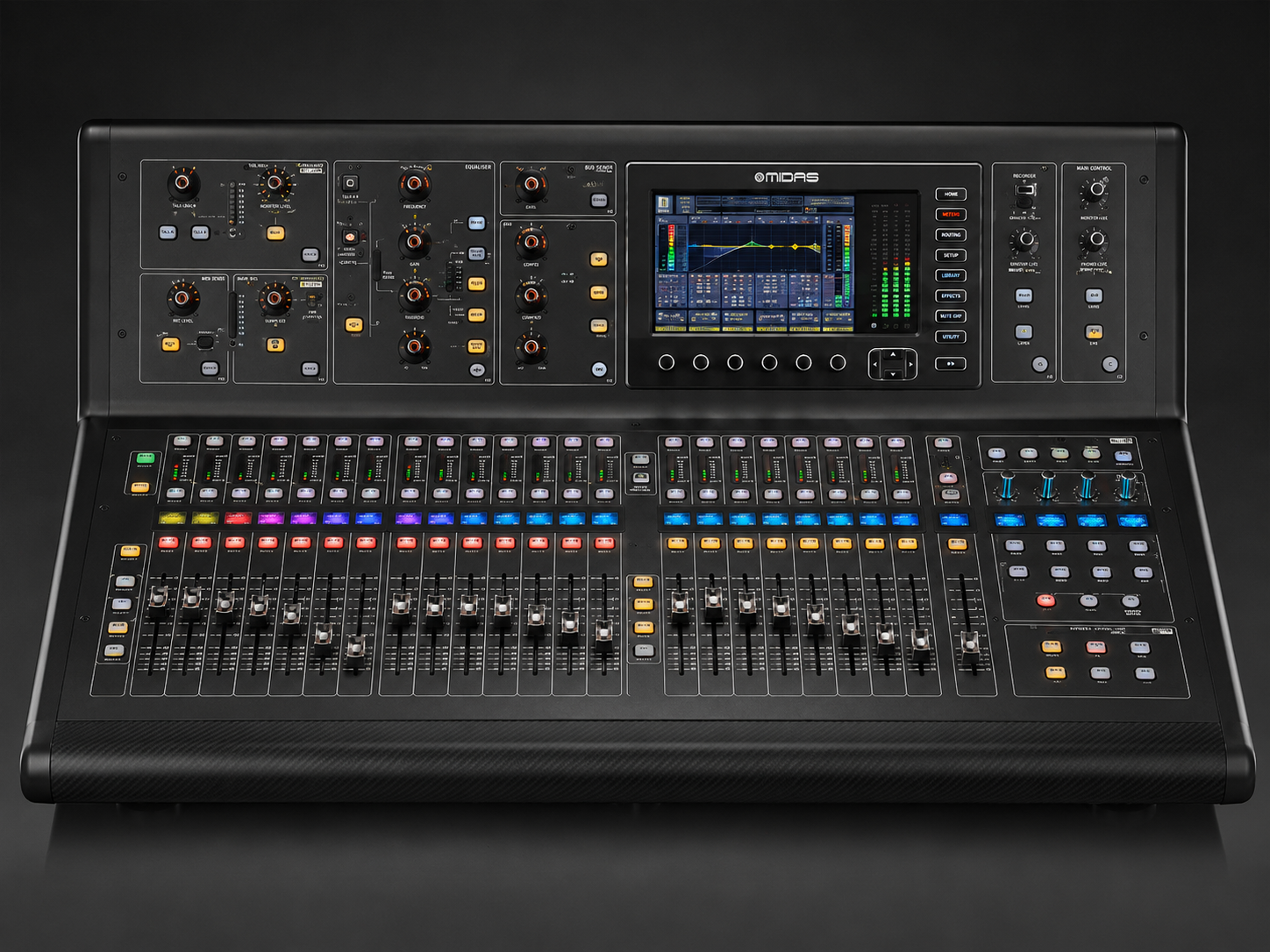Open the LIBRARY screen
Screen dimensions: 1270x952
click(951, 275)
